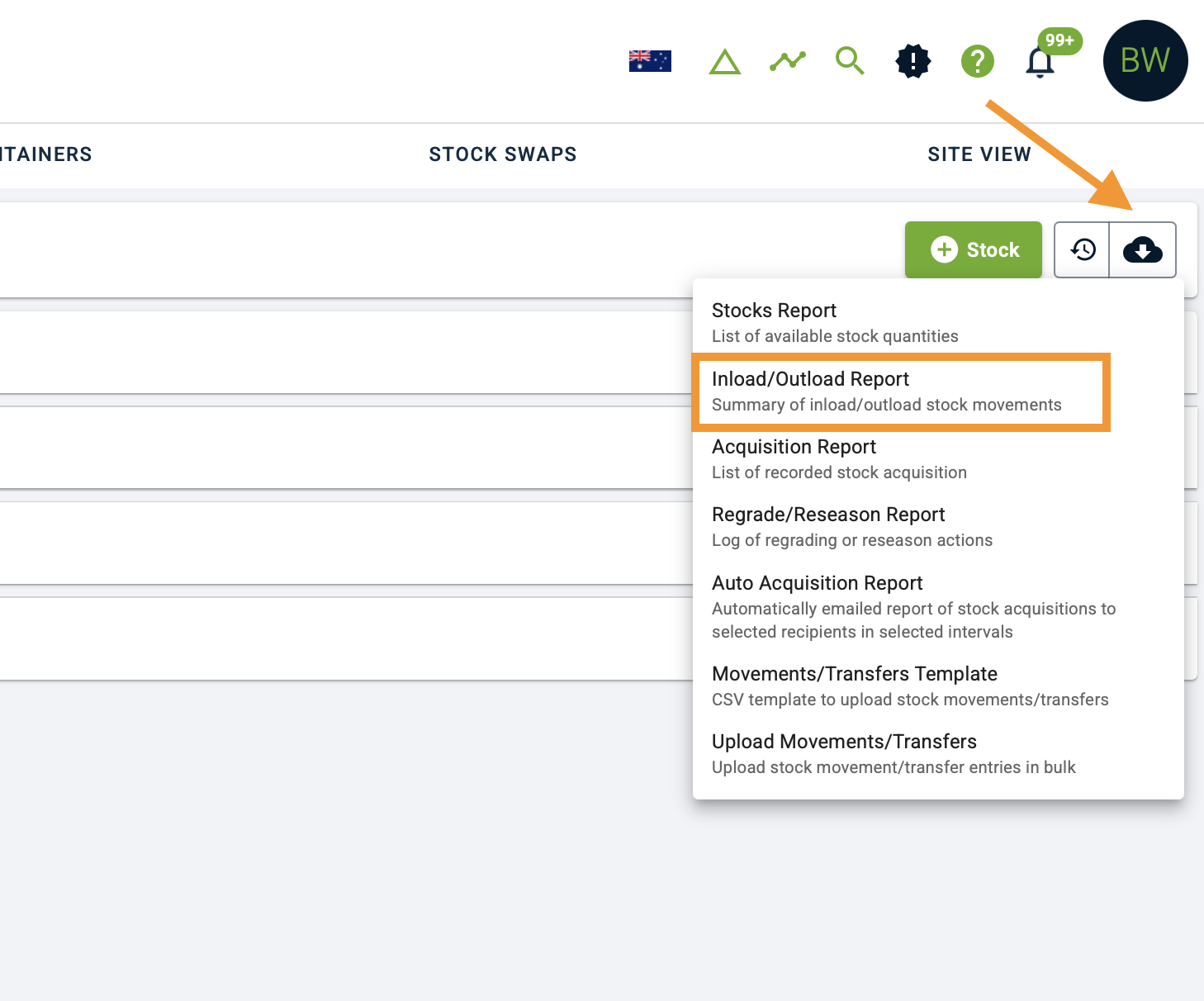Click the green add Stock button
The height and width of the screenshot is (1001, 1204).
click(974, 249)
